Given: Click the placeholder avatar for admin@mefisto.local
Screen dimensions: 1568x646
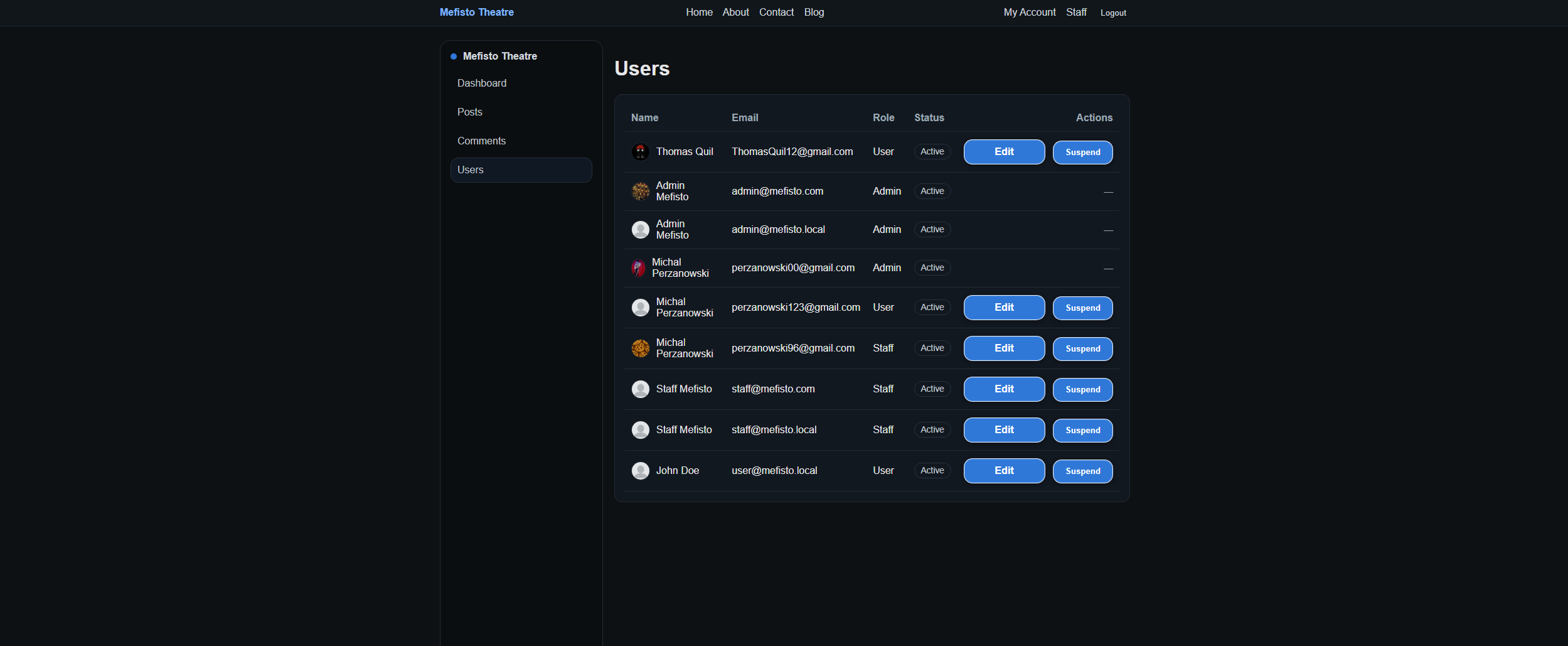Looking at the screenshot, I should point(641,229).
